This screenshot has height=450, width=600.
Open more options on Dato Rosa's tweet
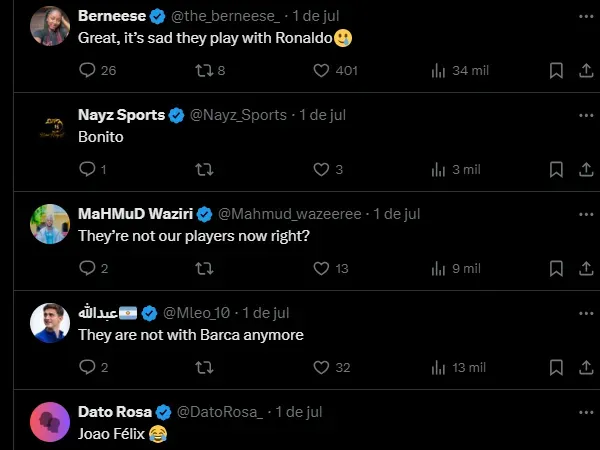point(584,411)
